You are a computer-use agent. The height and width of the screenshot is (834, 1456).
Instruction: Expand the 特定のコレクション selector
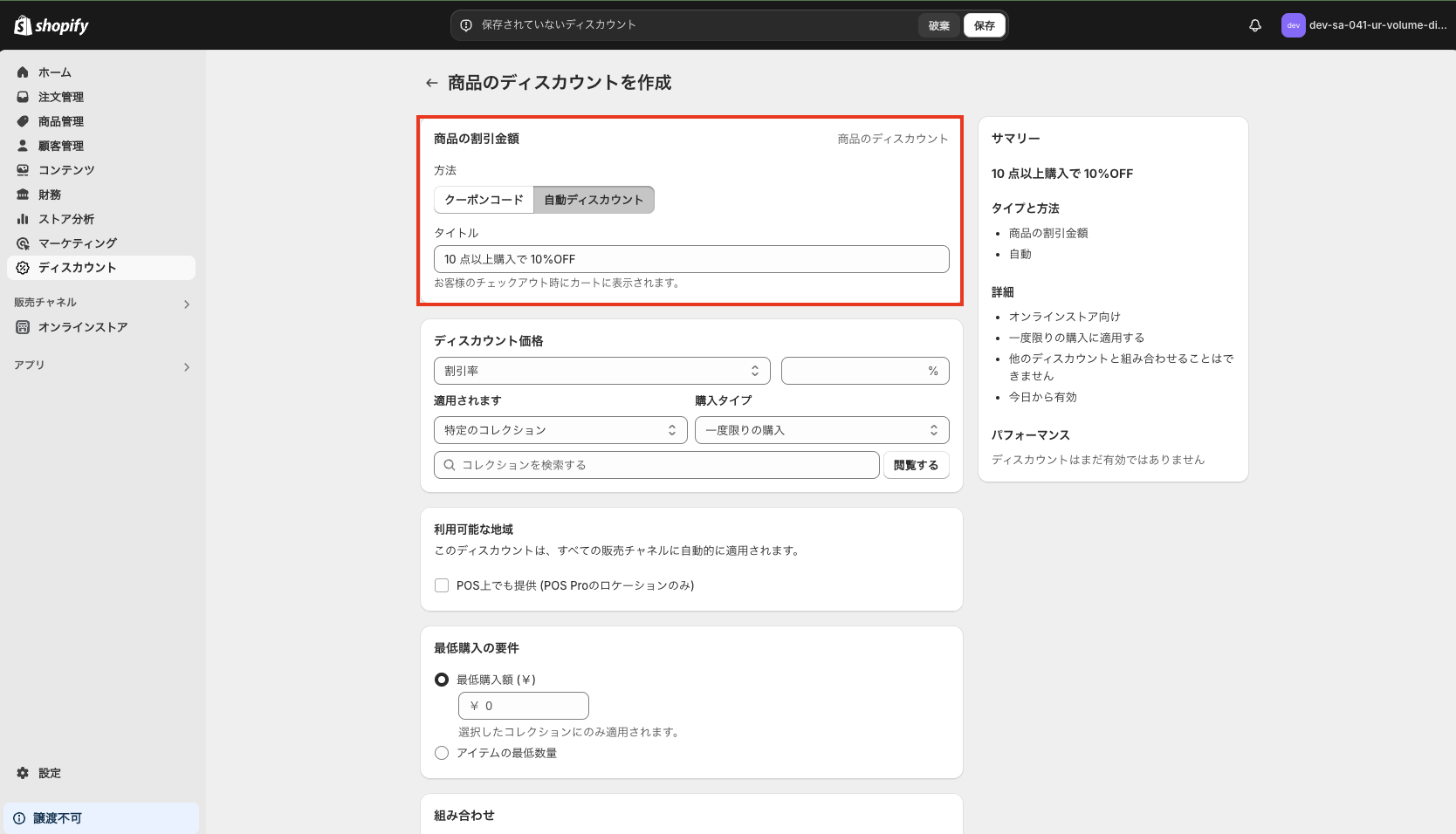coord(560,429)
